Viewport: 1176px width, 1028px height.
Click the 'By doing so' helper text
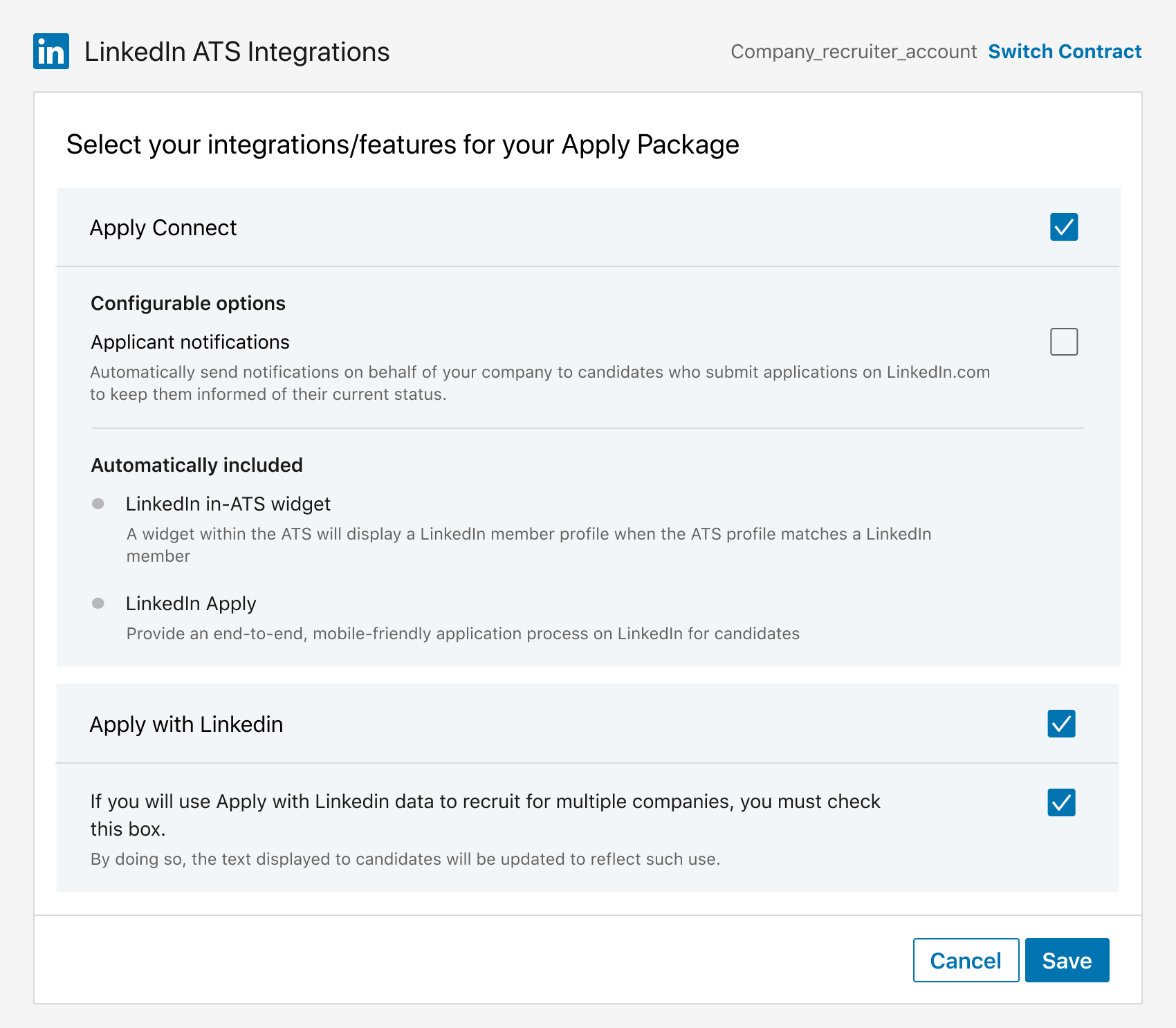405,859
